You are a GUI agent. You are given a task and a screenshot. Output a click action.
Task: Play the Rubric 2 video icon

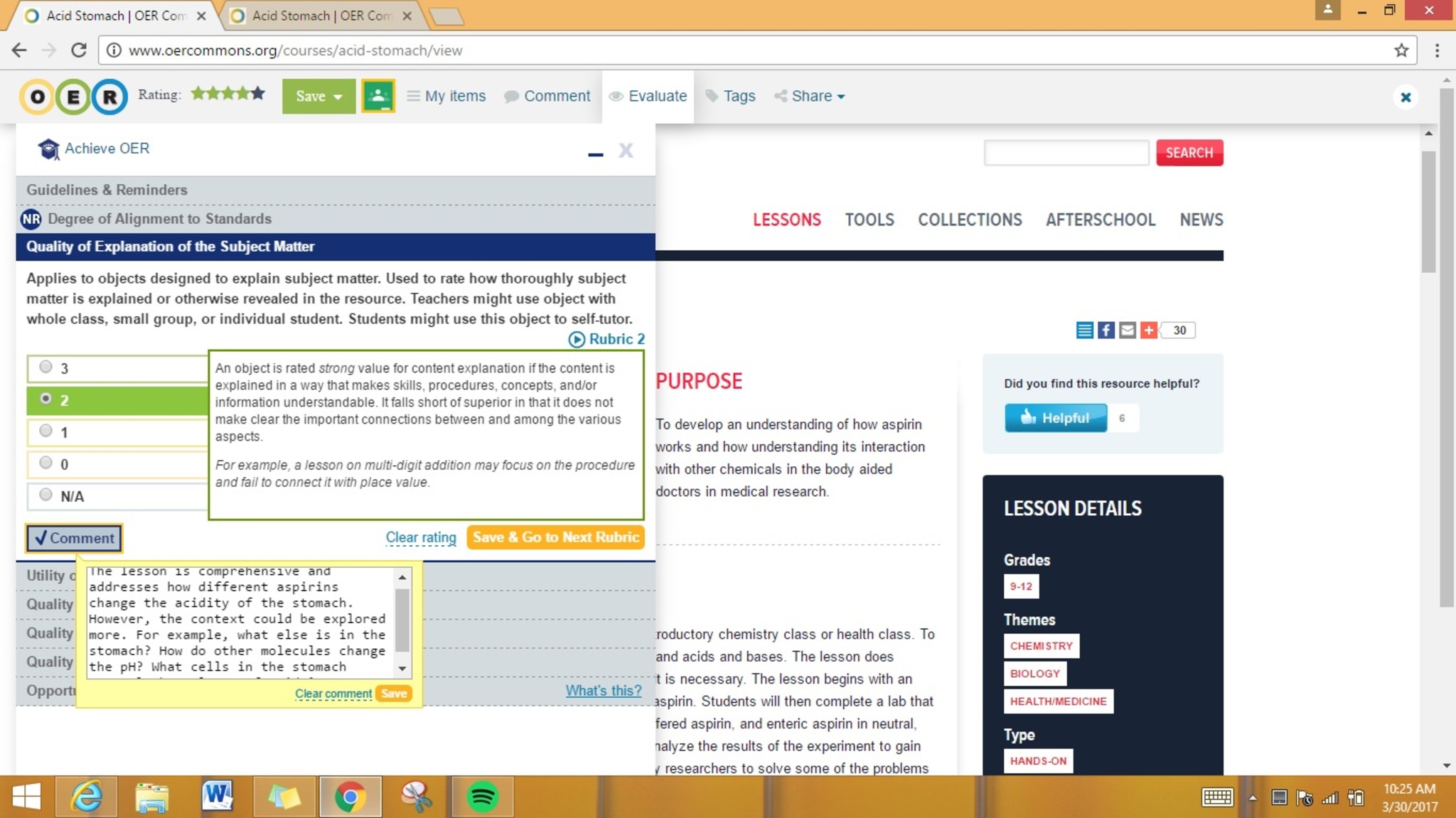click(x=577, y=340)
